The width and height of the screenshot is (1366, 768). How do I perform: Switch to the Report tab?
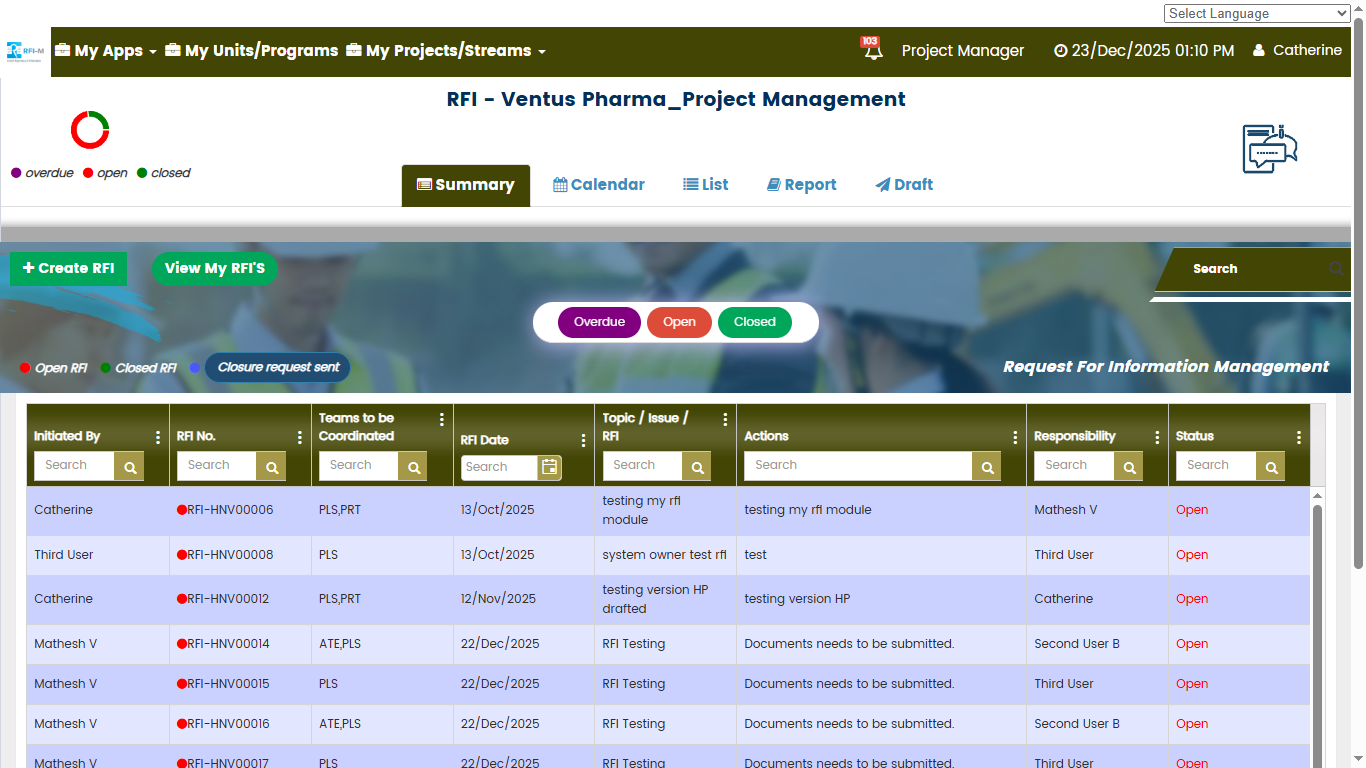[801, 185]
